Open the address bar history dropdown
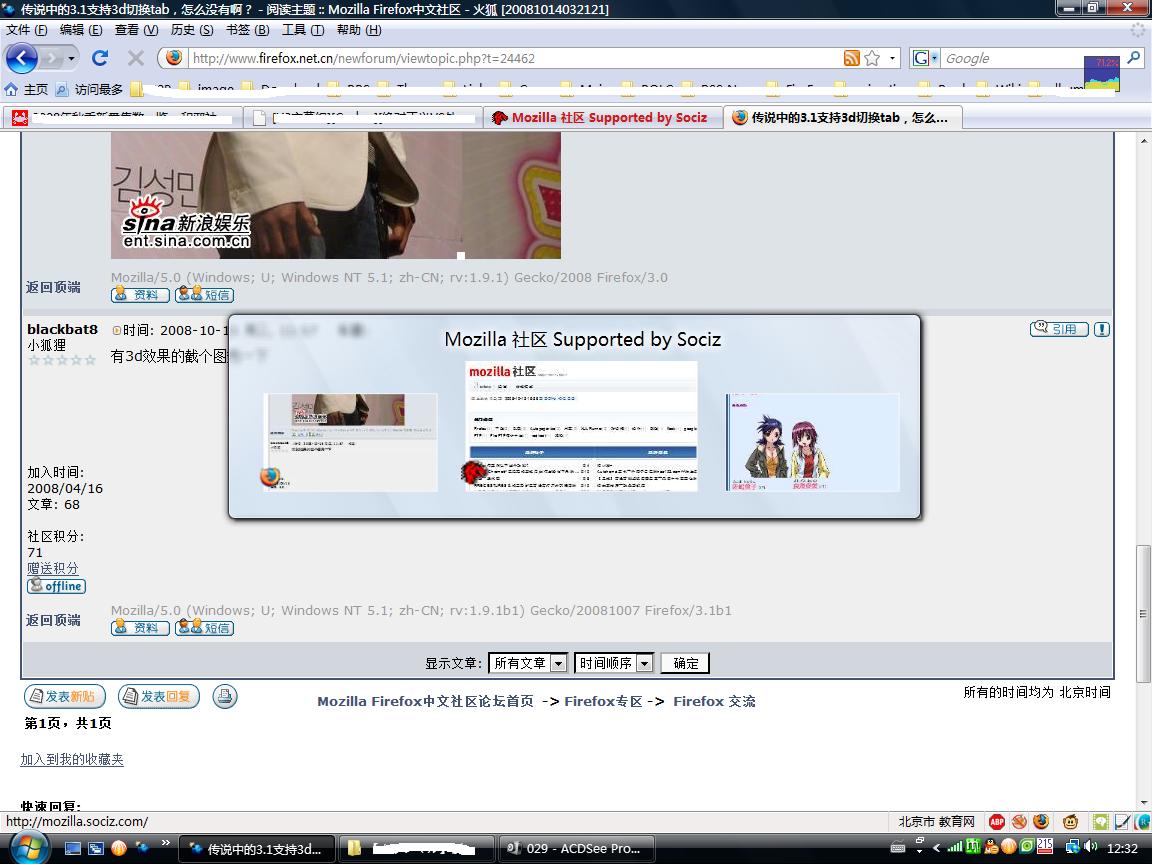This screenshot has width=1152, height=864. (893, 58)
